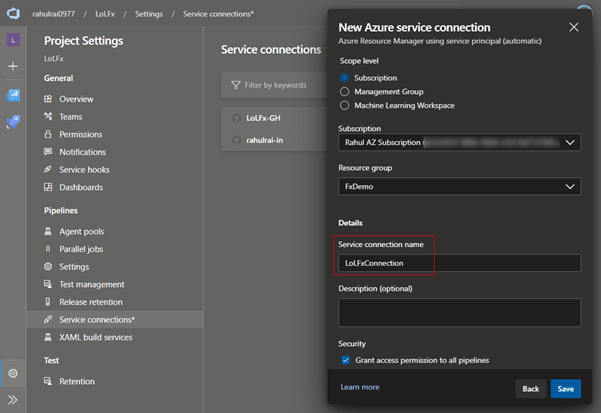Click the filter funnel icon

click(236, 85)
